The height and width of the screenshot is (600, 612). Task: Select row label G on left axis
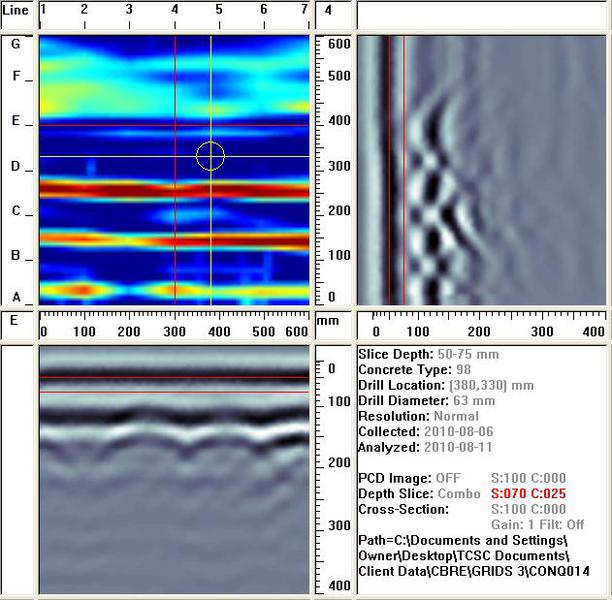16,43
